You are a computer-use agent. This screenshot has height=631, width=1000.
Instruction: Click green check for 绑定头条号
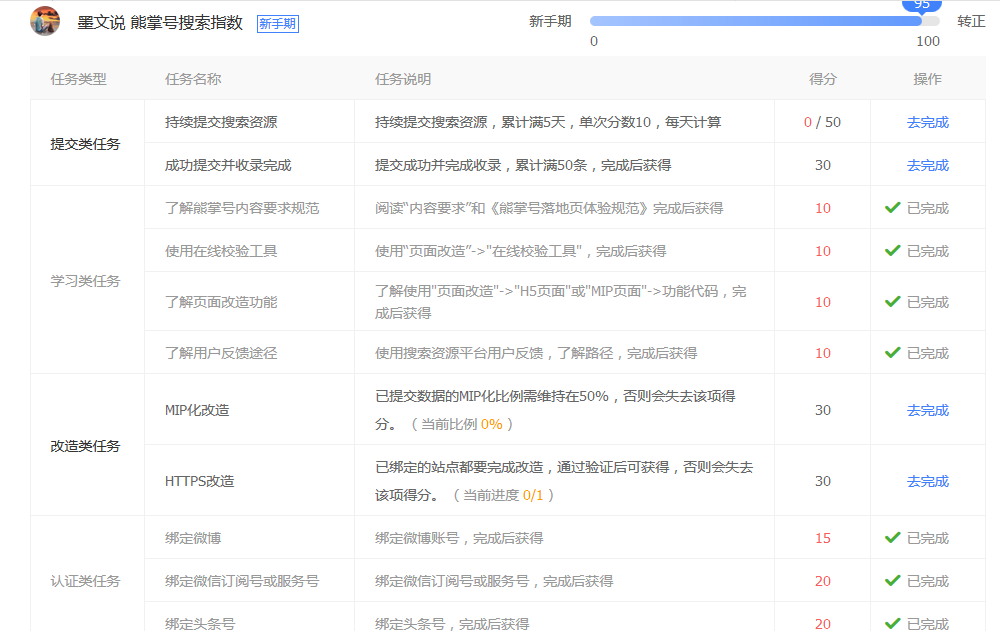point(893,623)
